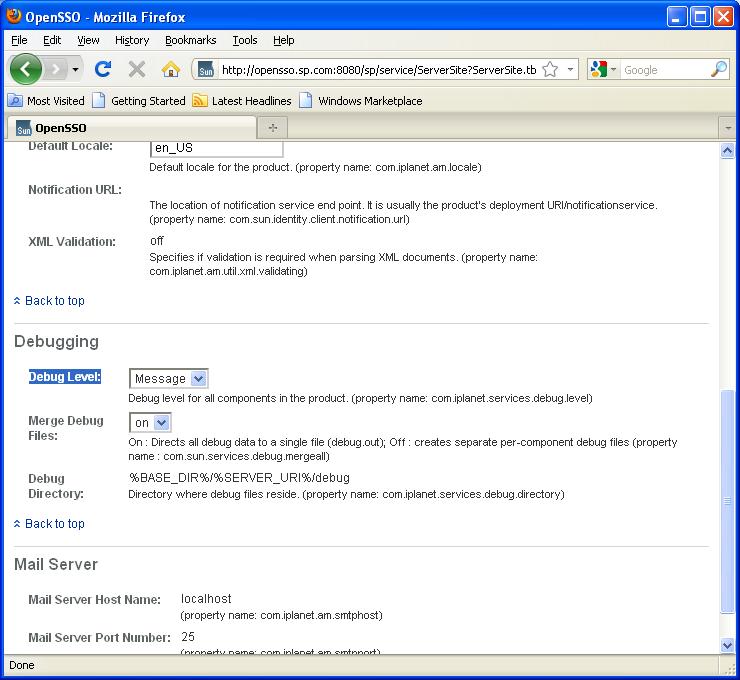Click Back to top link under Debugging
The height and width of the screenshot is (680, 740).
54,524
